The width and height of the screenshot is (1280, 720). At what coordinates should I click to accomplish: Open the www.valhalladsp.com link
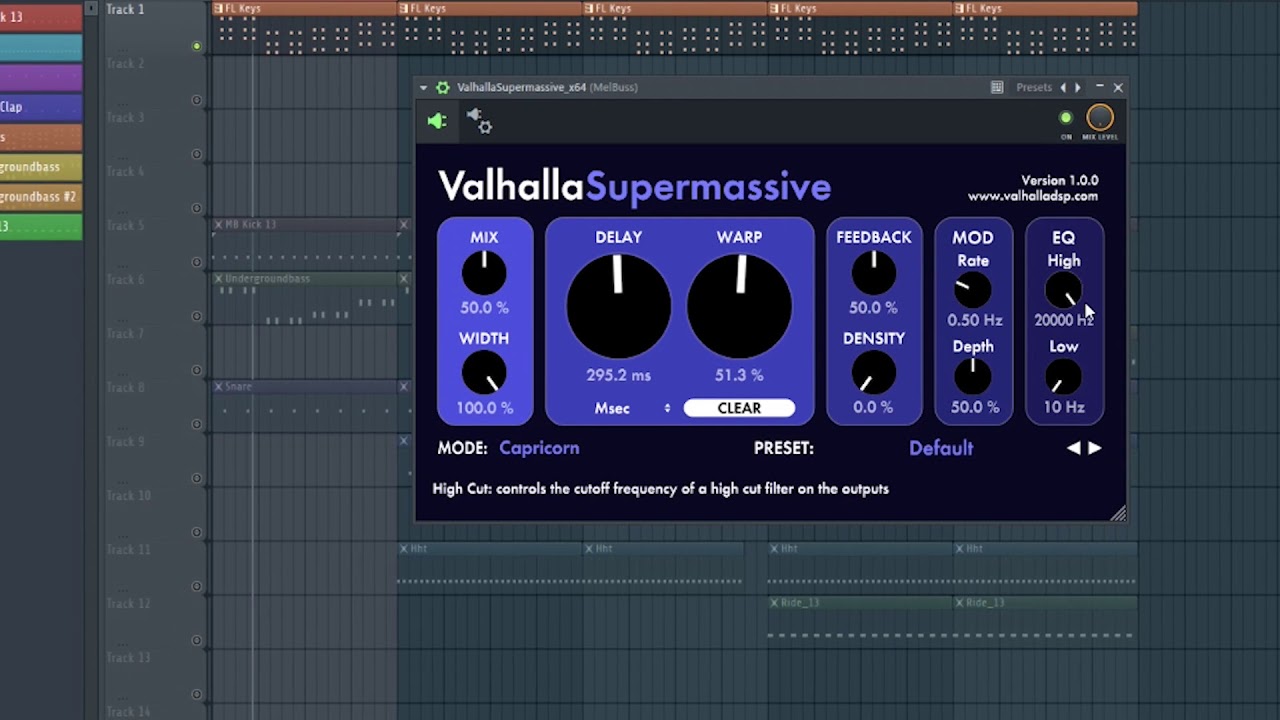click(x=1033, y=196)
